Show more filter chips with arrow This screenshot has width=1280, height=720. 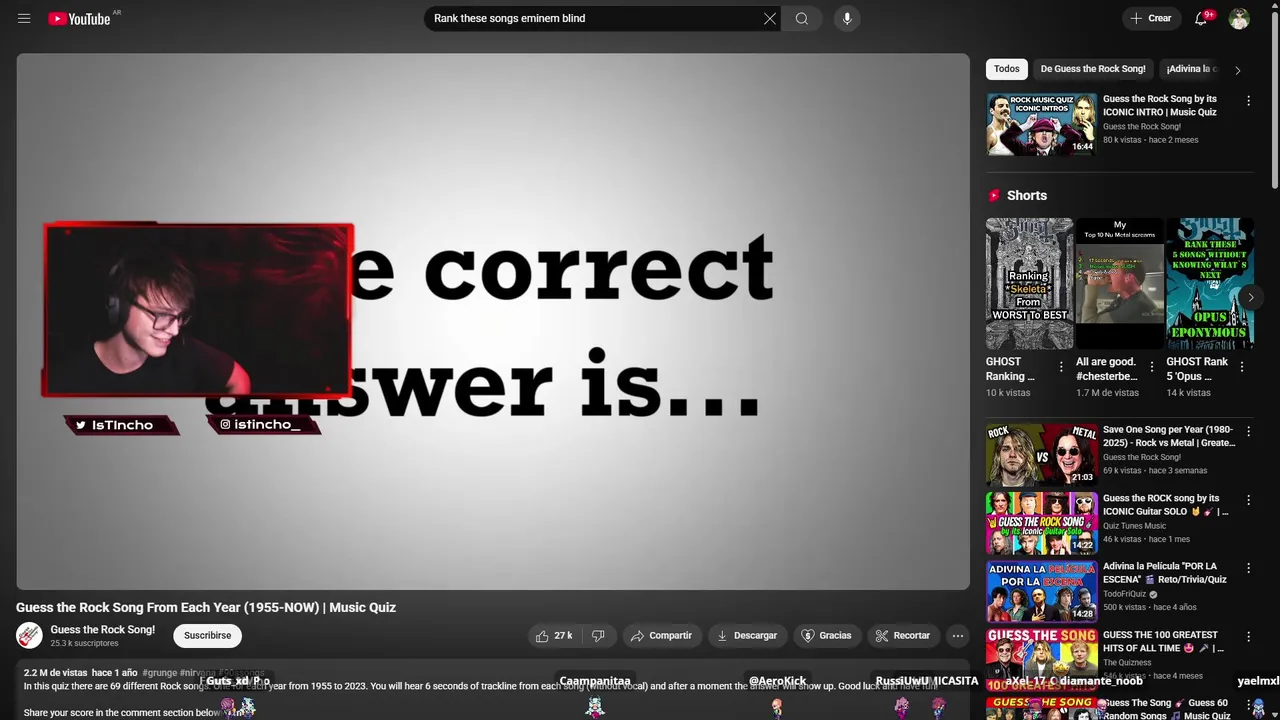(1237, 70)
